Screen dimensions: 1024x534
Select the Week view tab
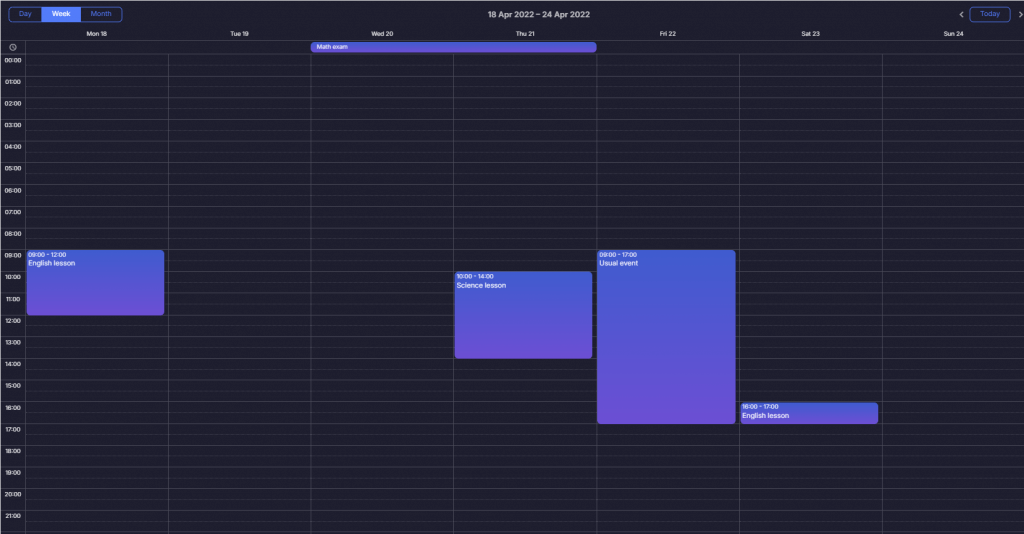(61, 14)
